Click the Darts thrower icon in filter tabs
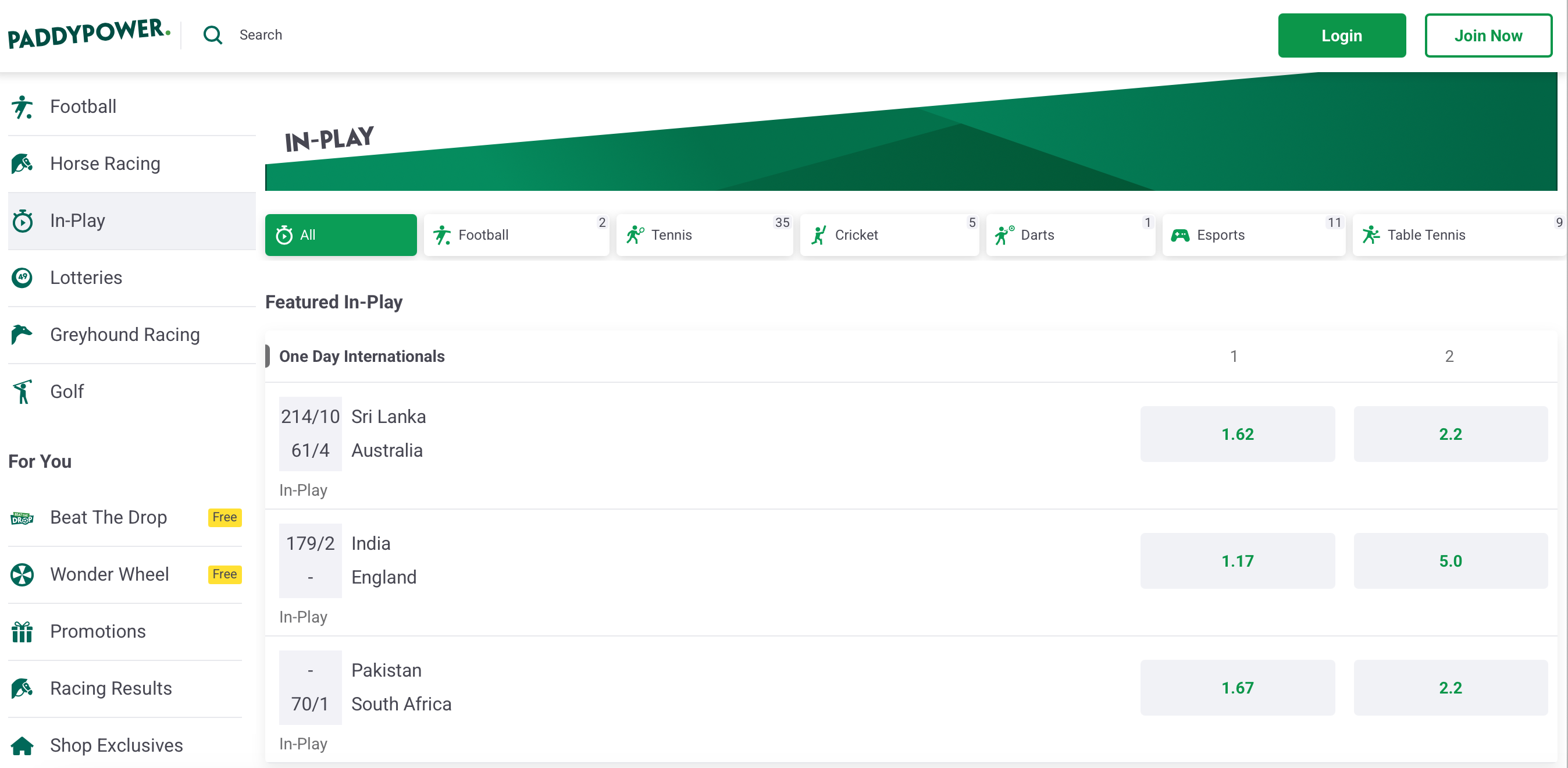Viewport: 1568px width, 768px height. point(1004,235)
